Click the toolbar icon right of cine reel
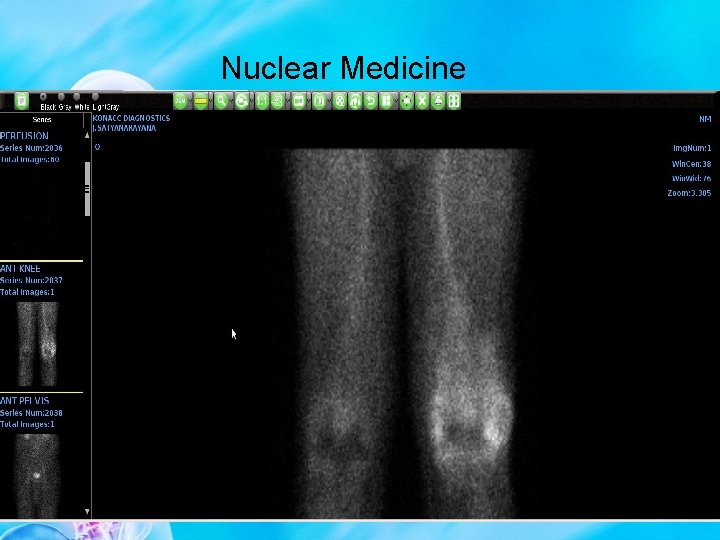720x540 pixels. [x=355, y=101]
